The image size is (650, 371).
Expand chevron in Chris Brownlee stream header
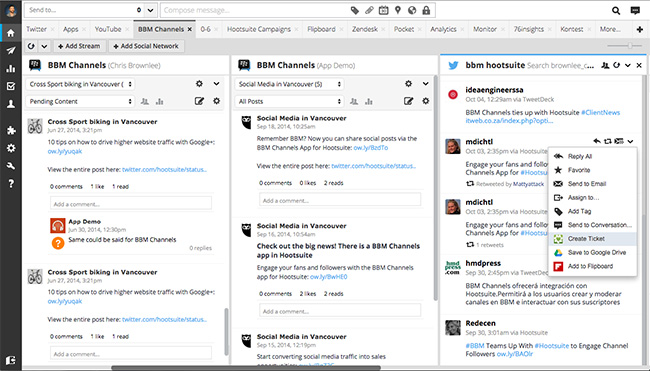216,84
